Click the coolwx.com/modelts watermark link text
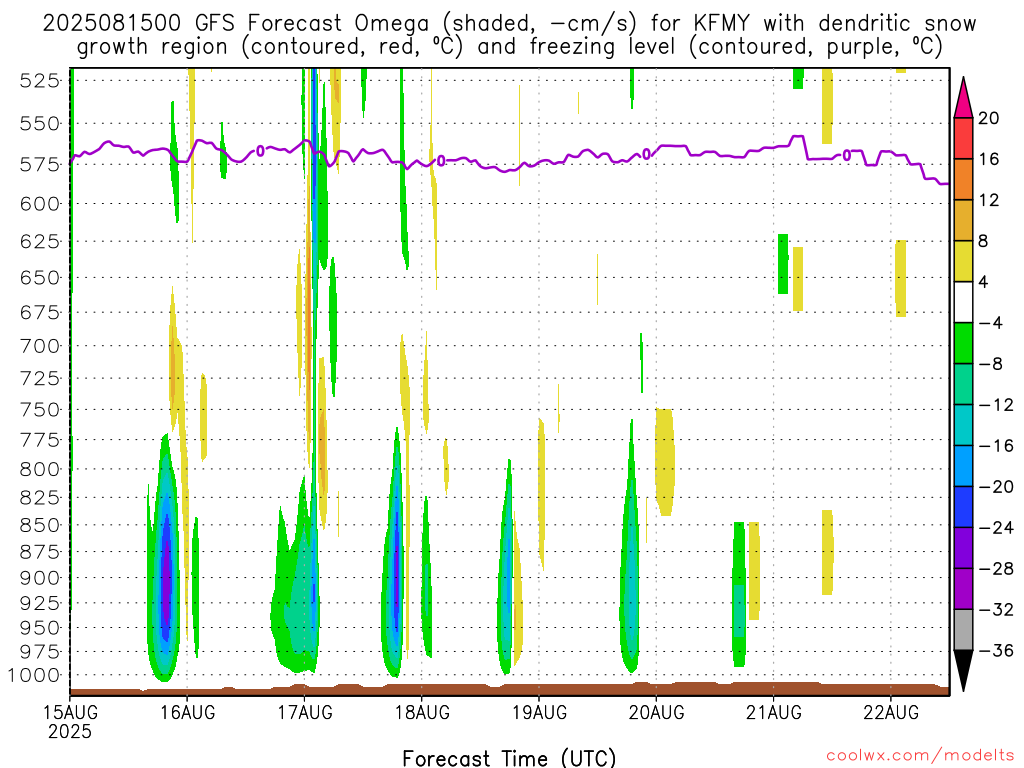1024x768 pixels. [x=920, y=756]
